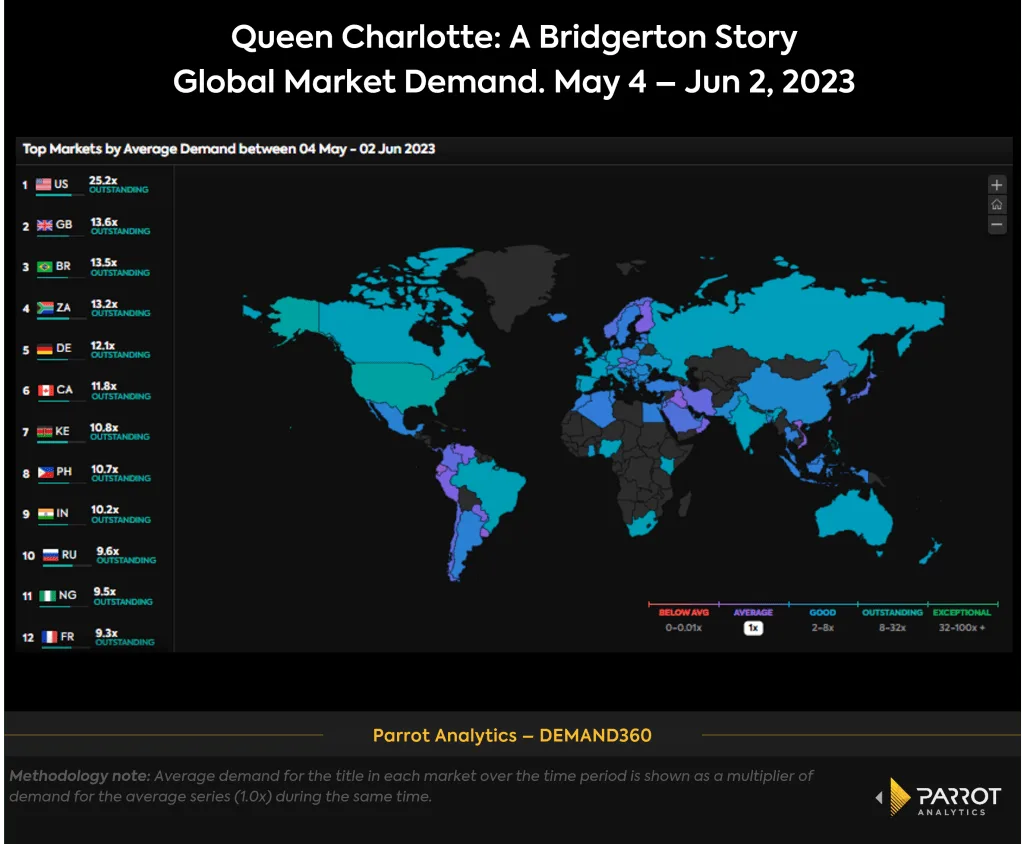Select the Brazil flag icon
The image size is (1024, 844).
coord(45,267)
